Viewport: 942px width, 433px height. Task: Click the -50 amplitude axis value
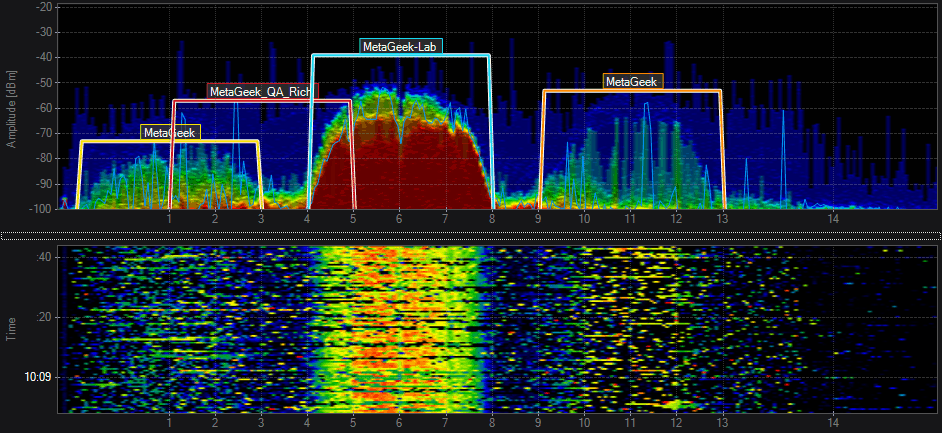[x=44, y=82]
